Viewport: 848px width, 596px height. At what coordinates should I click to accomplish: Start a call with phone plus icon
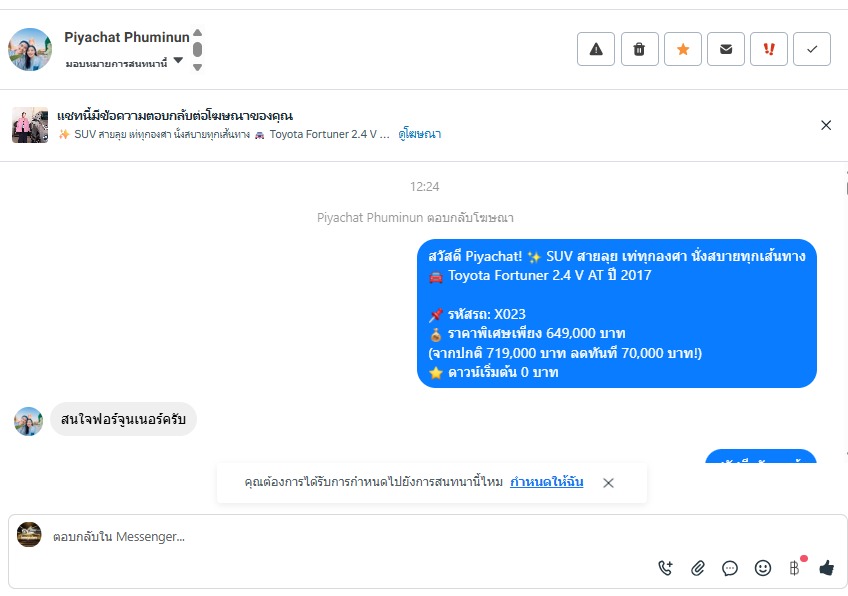pyautogui.click(x=665, y=568)
